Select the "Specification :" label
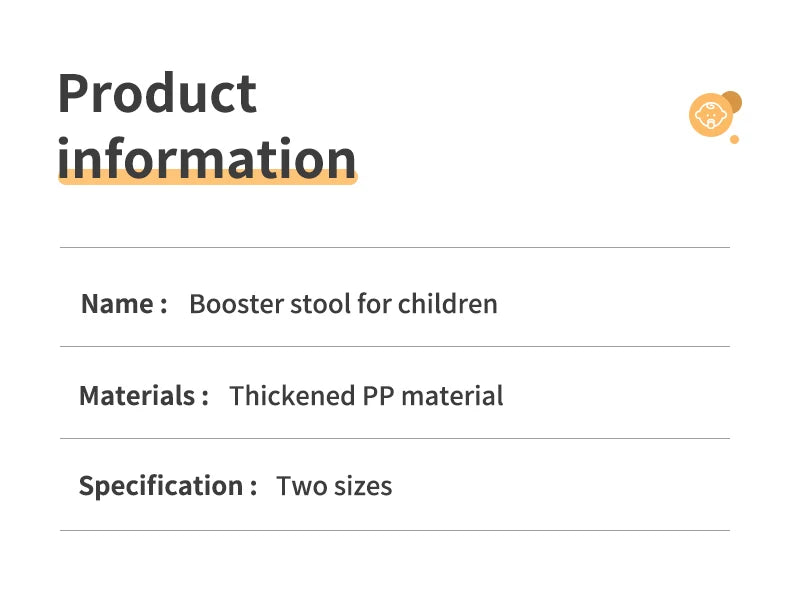790x616 pixels. (x=168, y=487)
